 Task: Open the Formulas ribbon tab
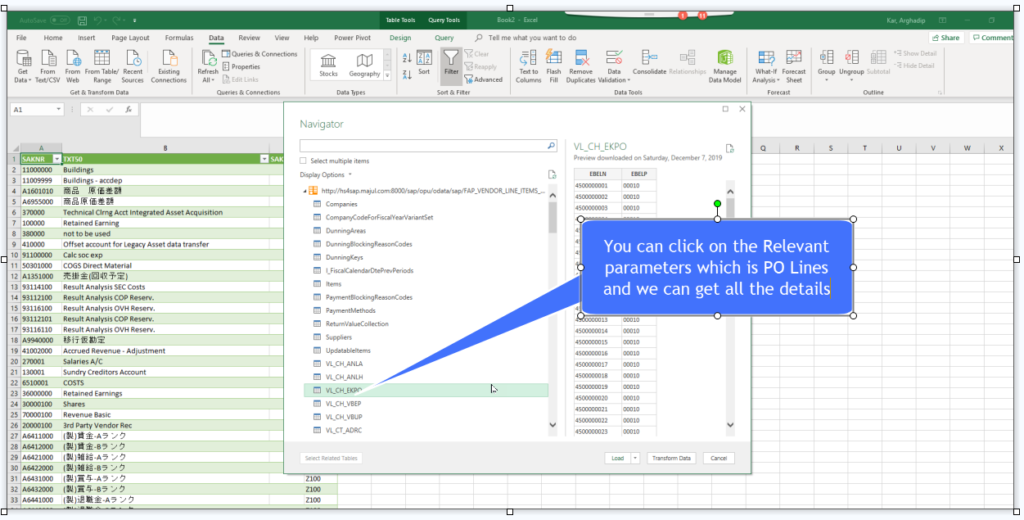[179, 38]
